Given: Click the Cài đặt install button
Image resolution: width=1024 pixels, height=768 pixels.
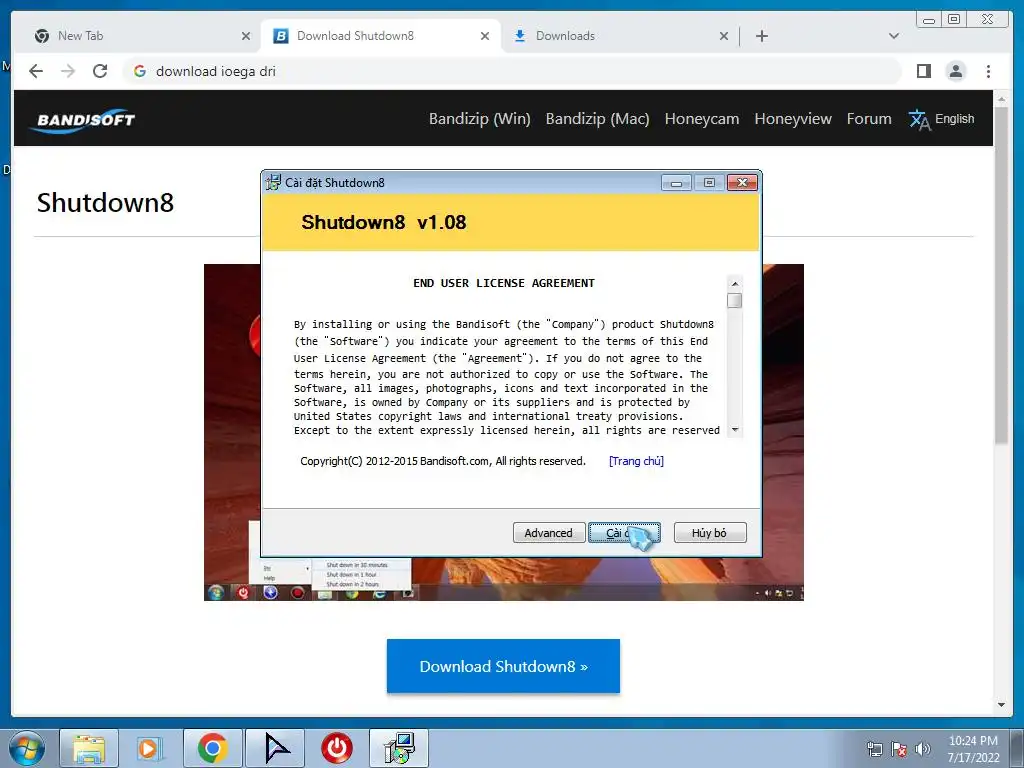Looking at the screenshot, I should coord(624,533).
